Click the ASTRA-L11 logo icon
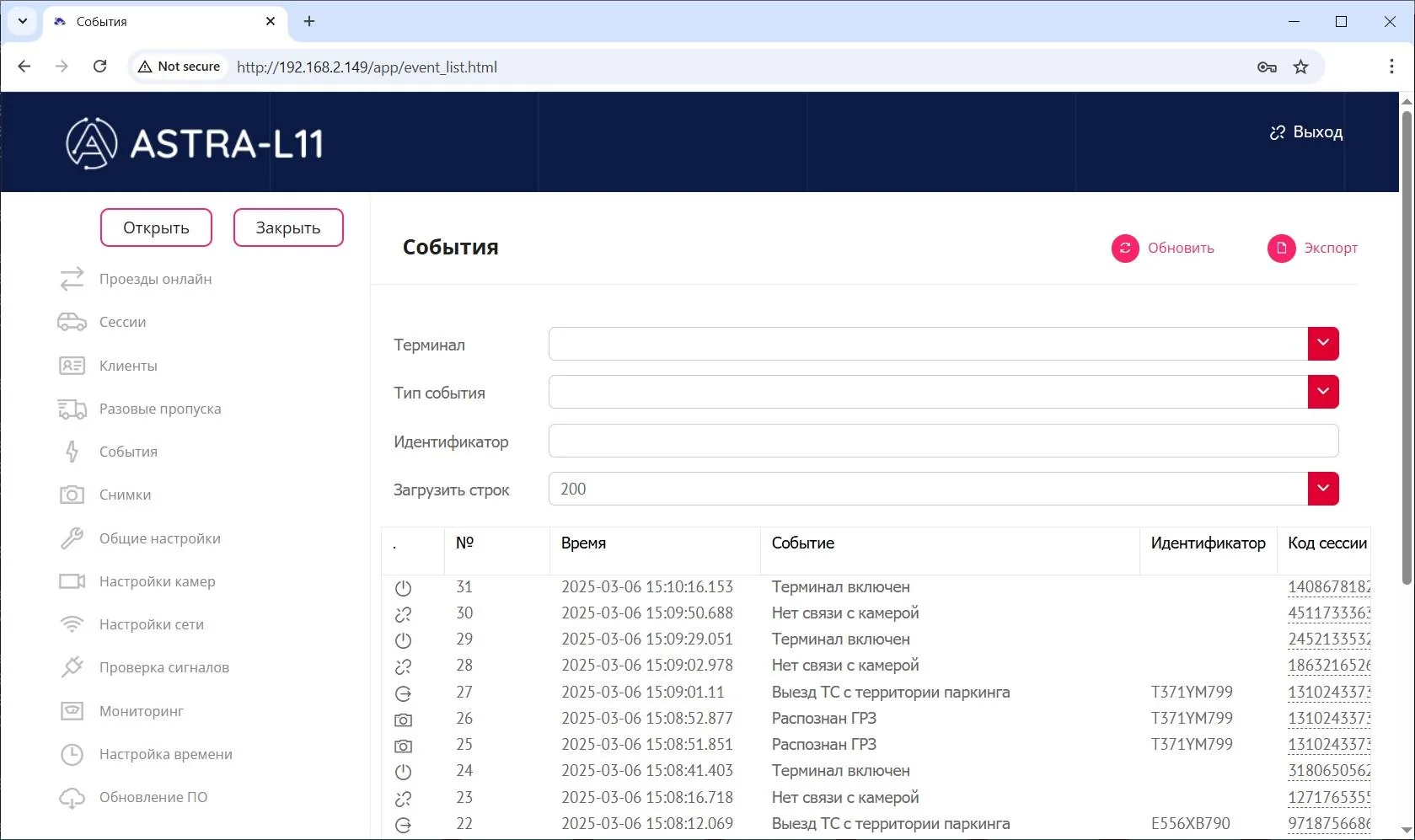The width and height of the screenshot is (1415, 840). (91, 143)
